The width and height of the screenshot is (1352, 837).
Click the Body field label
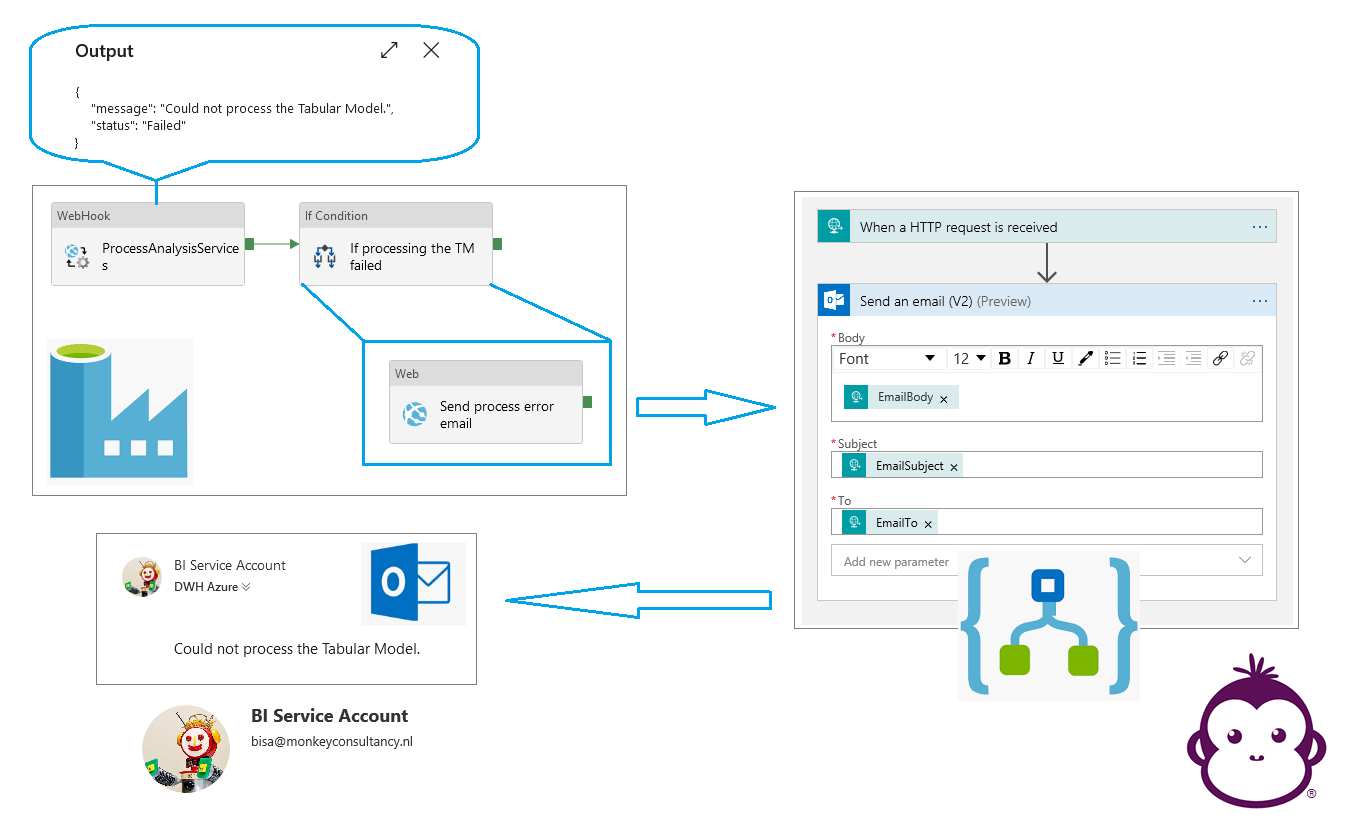pos(851,338)
